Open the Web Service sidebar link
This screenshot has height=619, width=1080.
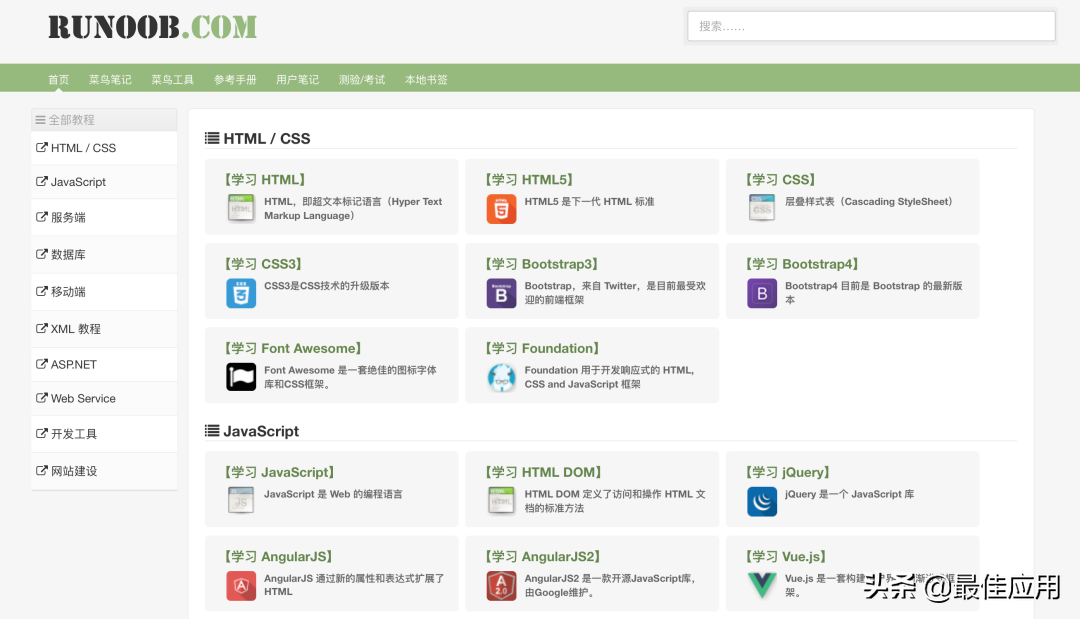[104, 399]
